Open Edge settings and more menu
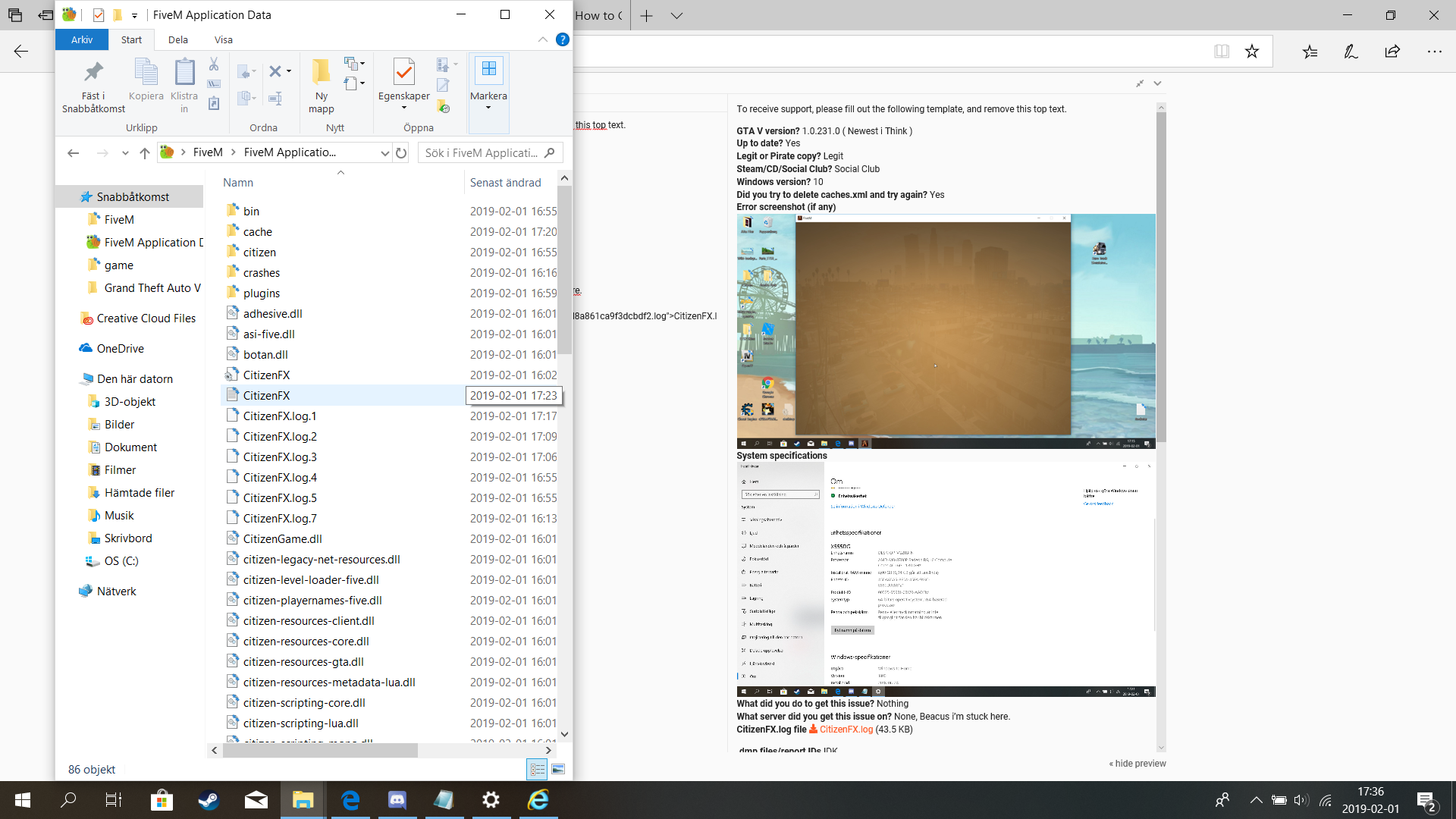Viewport: 1456px width, 819px height. (1434, 52)
